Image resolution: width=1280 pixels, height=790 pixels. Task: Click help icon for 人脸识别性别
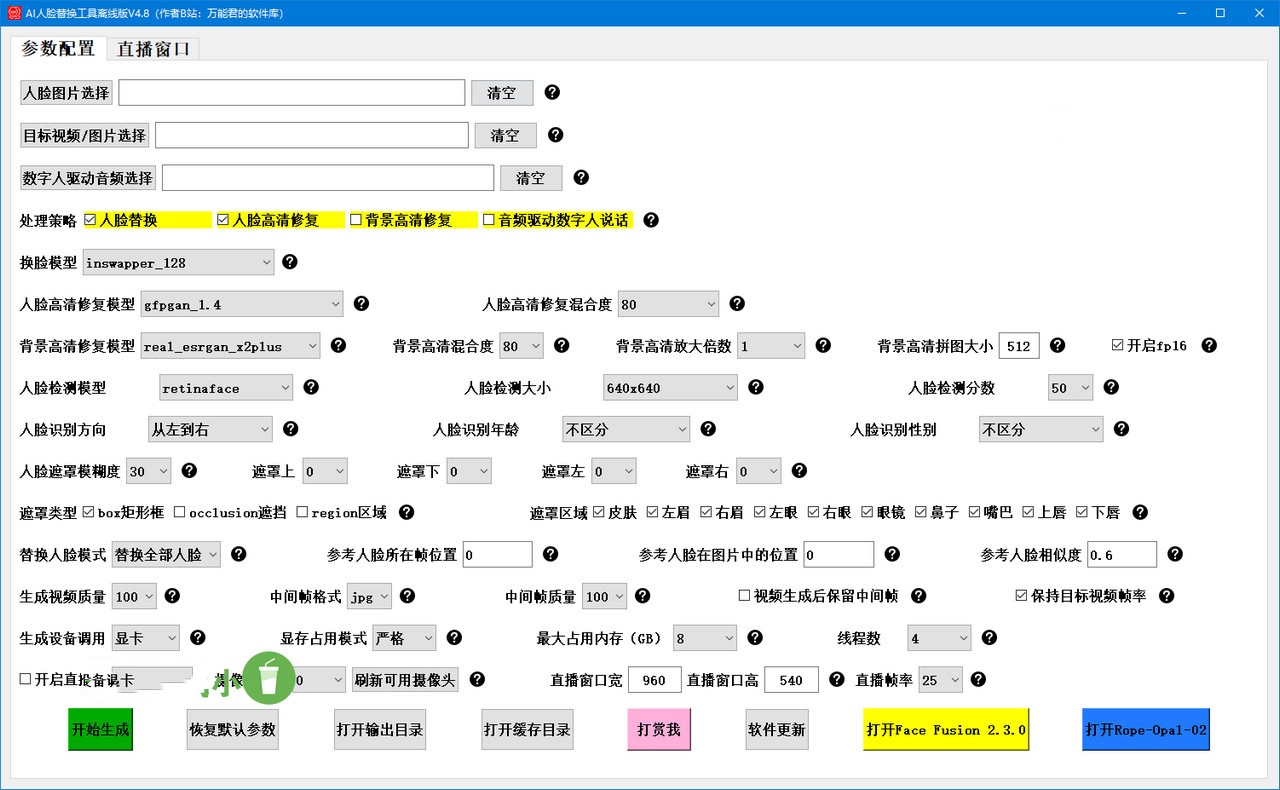[1121, 428]
